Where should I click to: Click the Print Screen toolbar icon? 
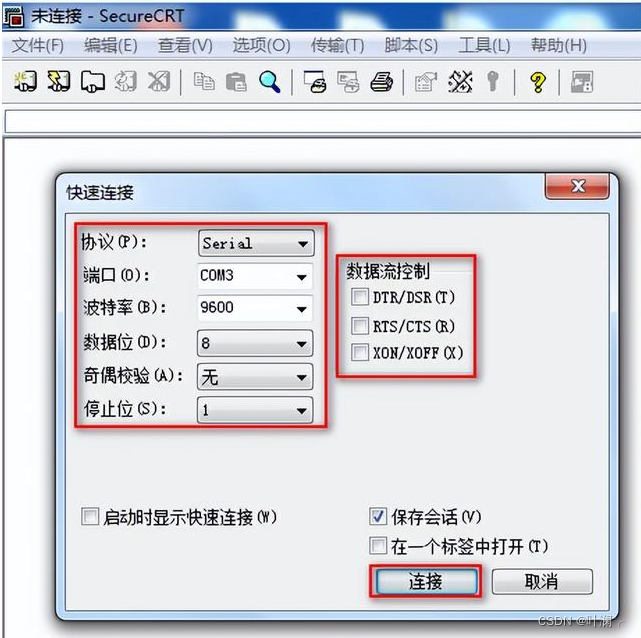pyautogui.click(x=315, y=81)
